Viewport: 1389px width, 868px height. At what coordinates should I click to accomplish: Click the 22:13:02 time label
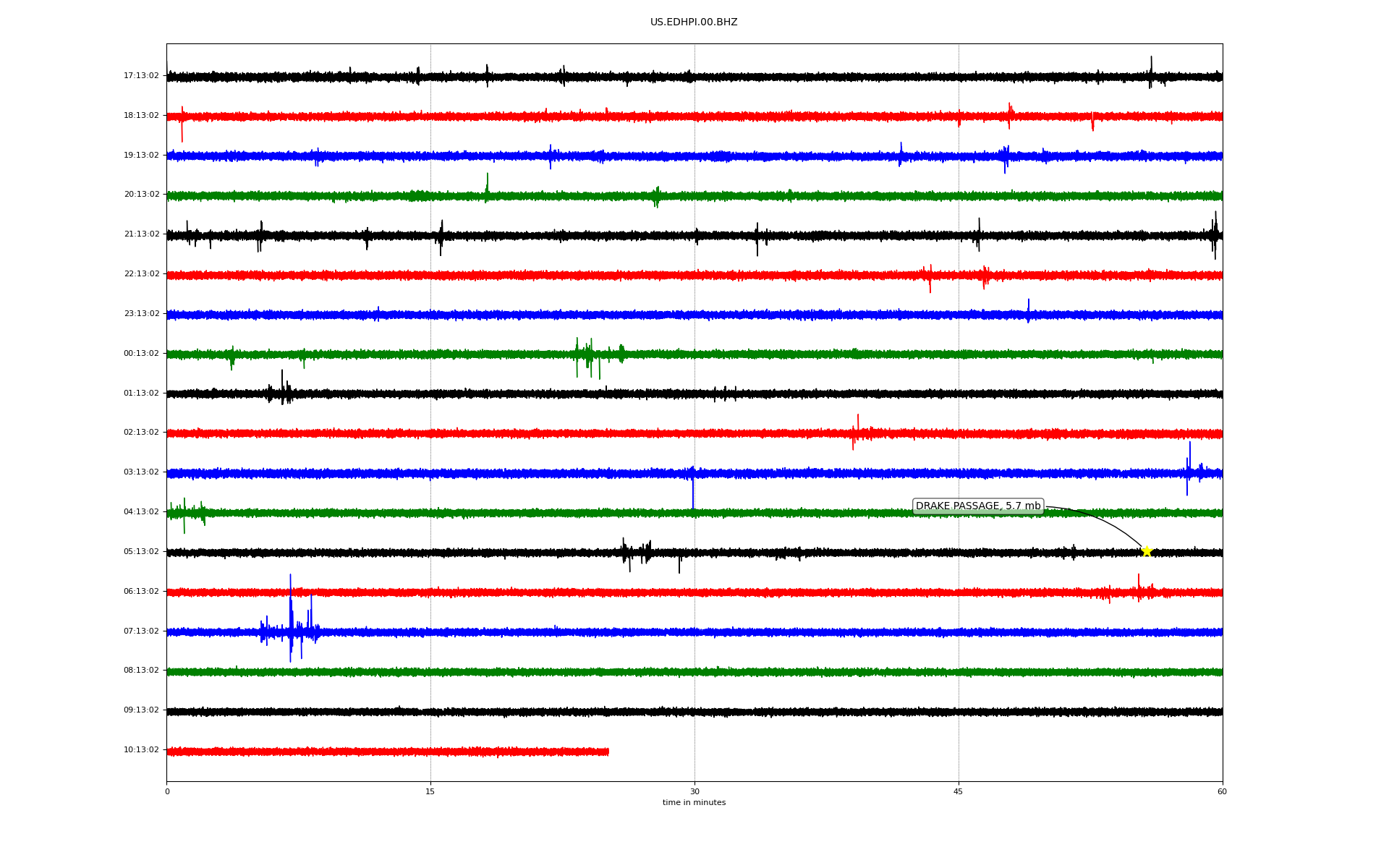tap(141, 274)
